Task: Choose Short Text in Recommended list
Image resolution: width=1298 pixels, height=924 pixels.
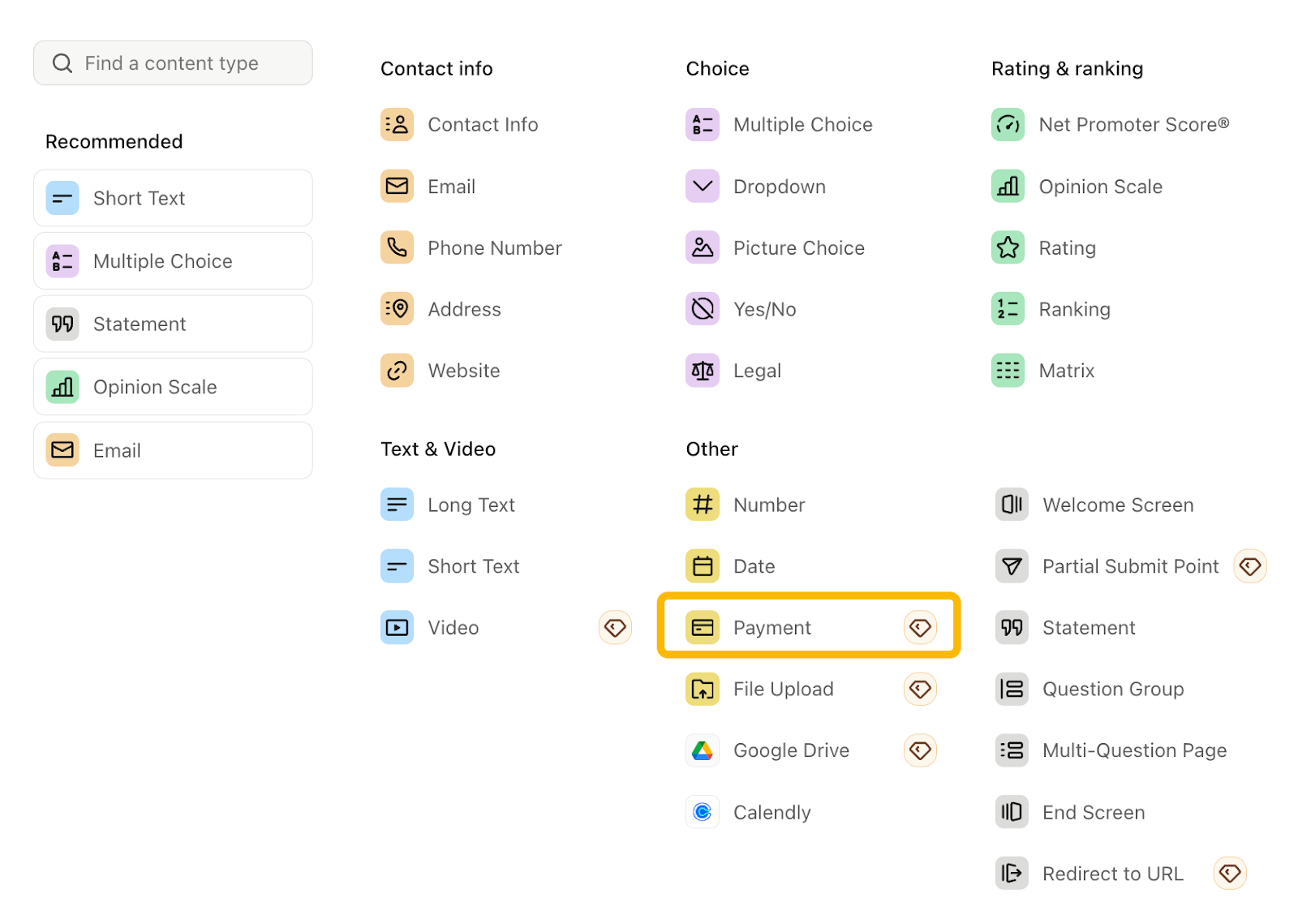Action: pyautogui.click(x=173, y=199)
